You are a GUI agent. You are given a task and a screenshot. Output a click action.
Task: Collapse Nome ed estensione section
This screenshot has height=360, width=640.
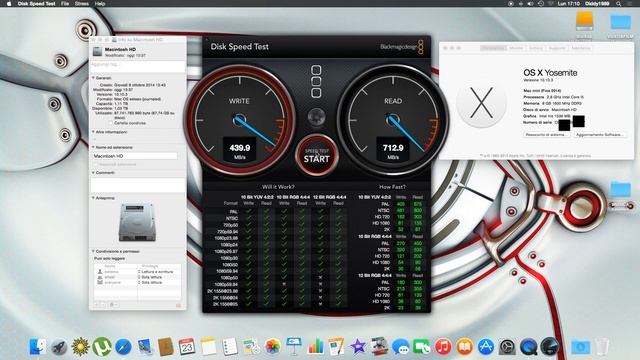(x=93, y=147)
